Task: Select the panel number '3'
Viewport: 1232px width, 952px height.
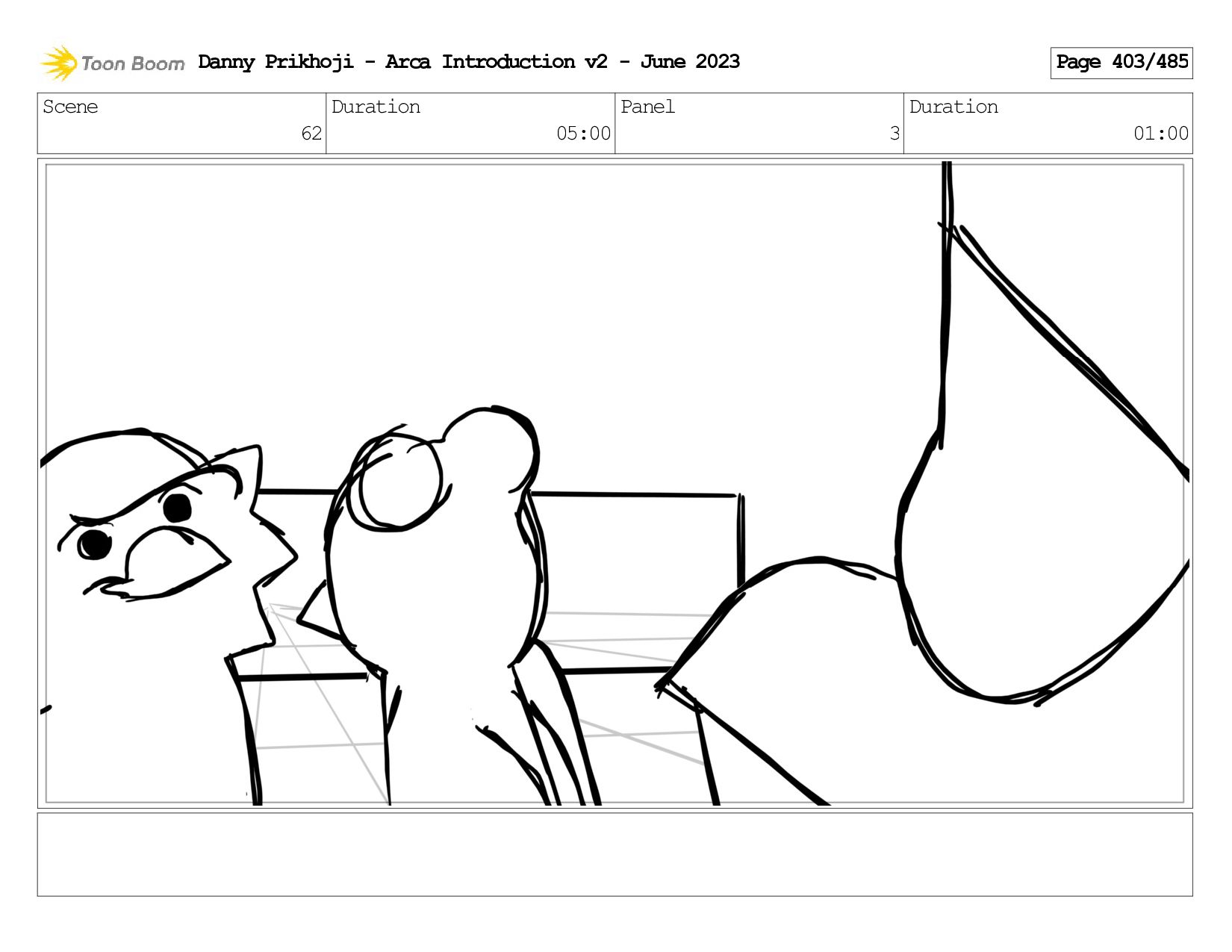Action: pos(895,134)
